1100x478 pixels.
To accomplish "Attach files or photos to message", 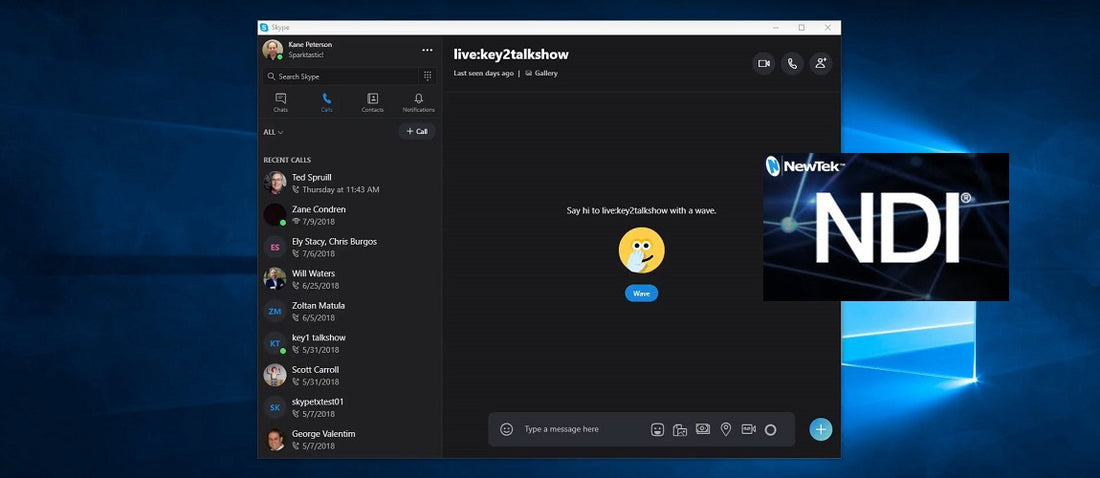I will click(x=680, y=430).
